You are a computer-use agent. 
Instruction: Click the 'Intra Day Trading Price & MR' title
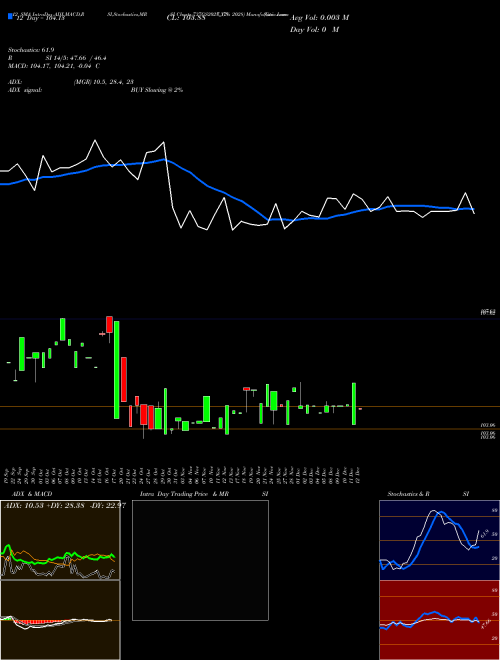point(184,494)
